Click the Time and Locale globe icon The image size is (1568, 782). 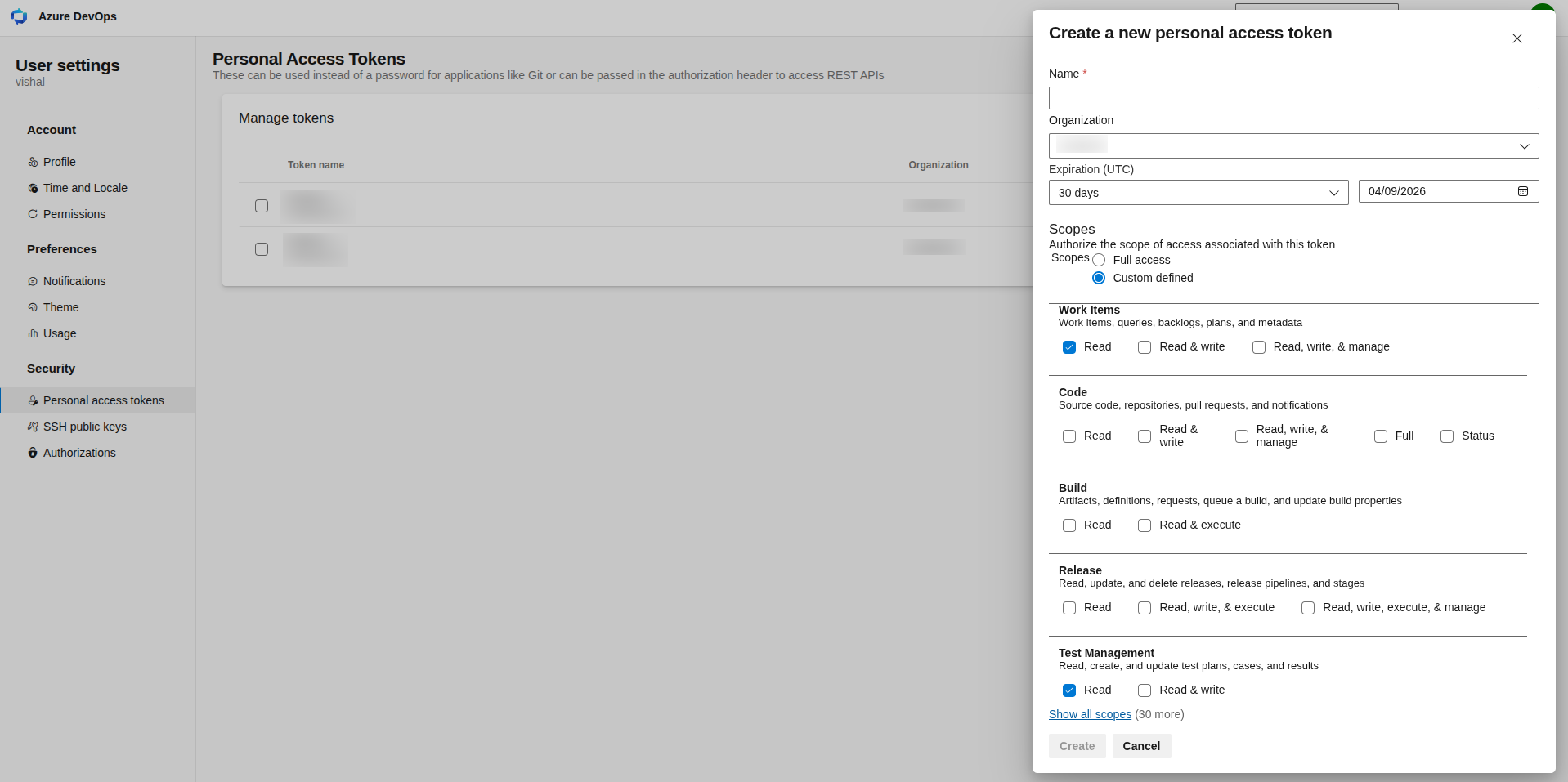pos(33,188)
